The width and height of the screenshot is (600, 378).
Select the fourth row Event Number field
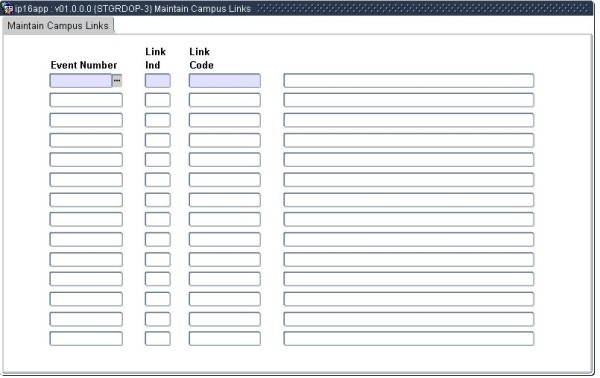point(86,140)
